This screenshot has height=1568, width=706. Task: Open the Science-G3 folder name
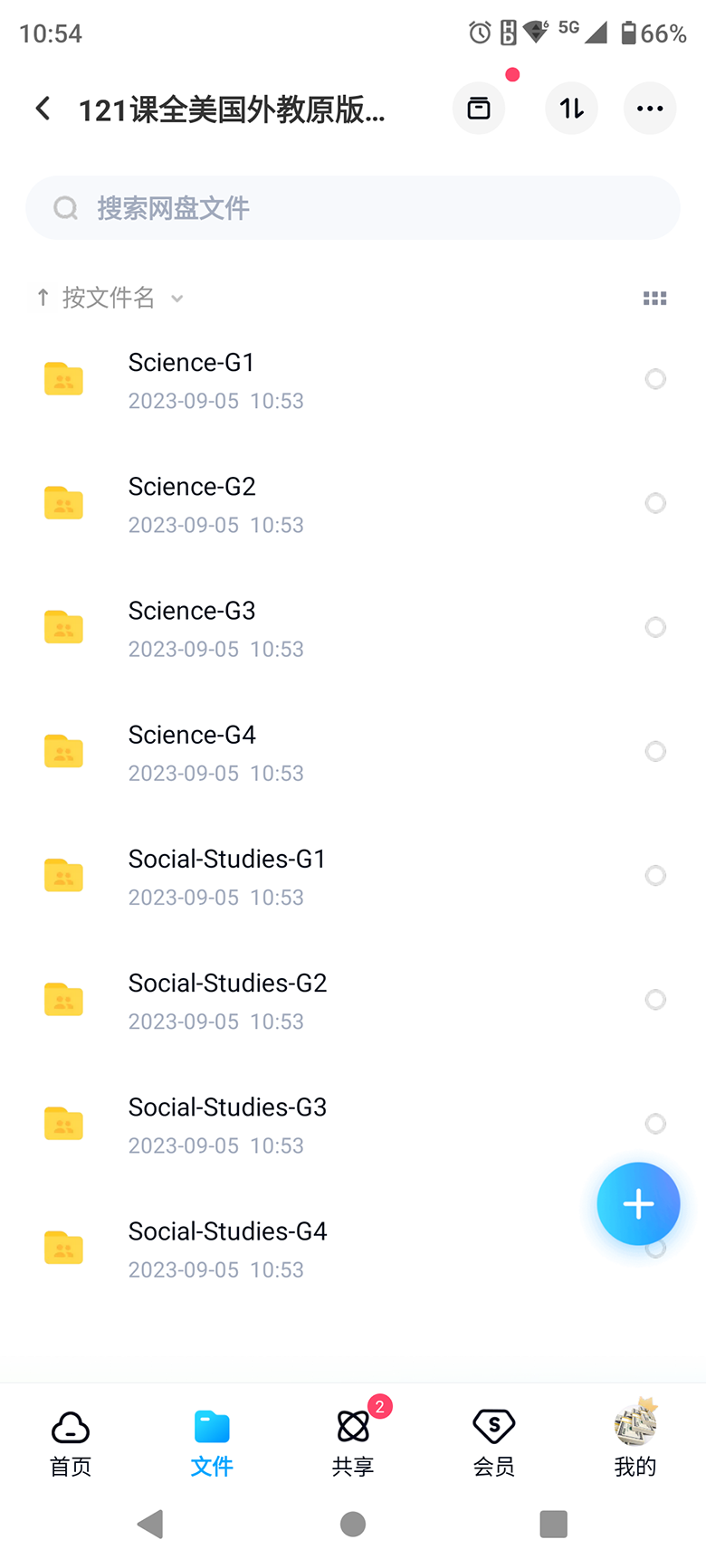pos(192,611)
